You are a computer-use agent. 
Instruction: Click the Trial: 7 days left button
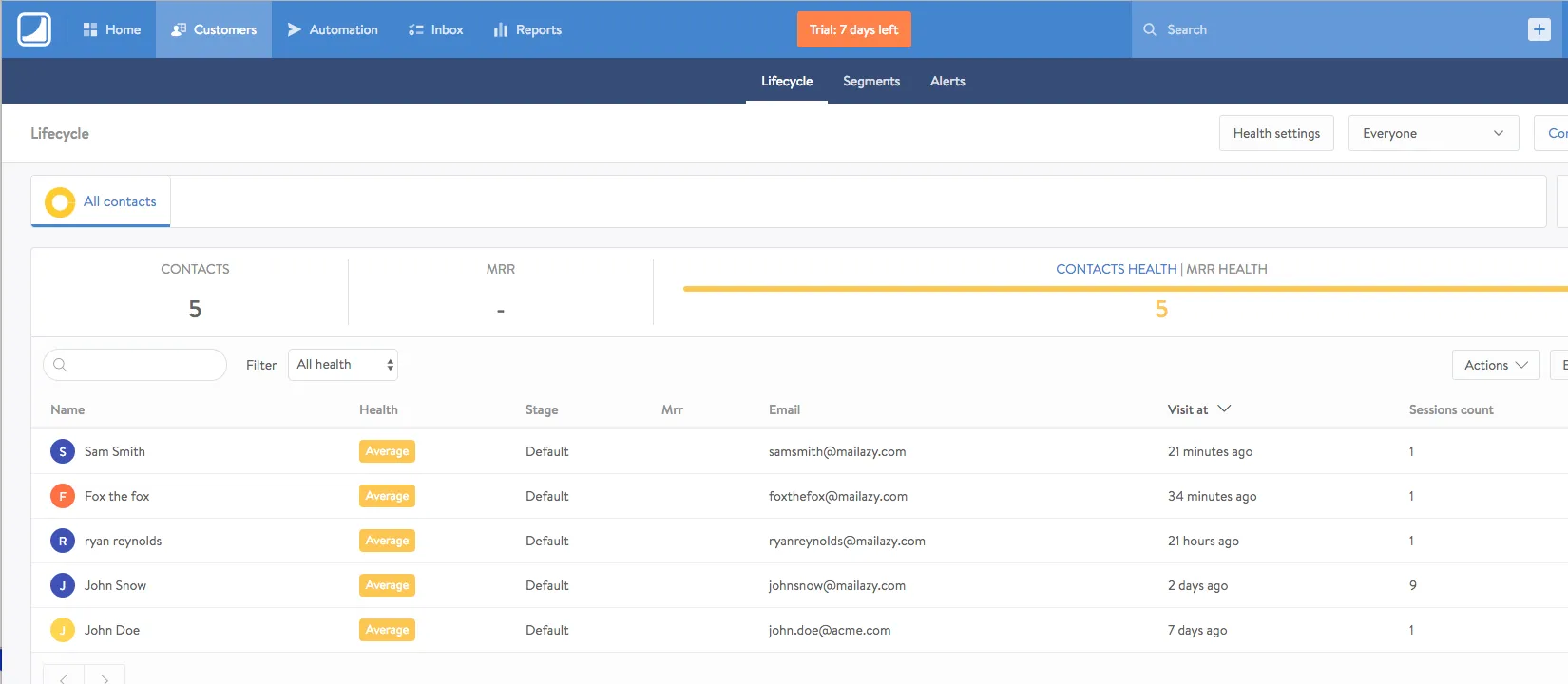tap(854, 29)
